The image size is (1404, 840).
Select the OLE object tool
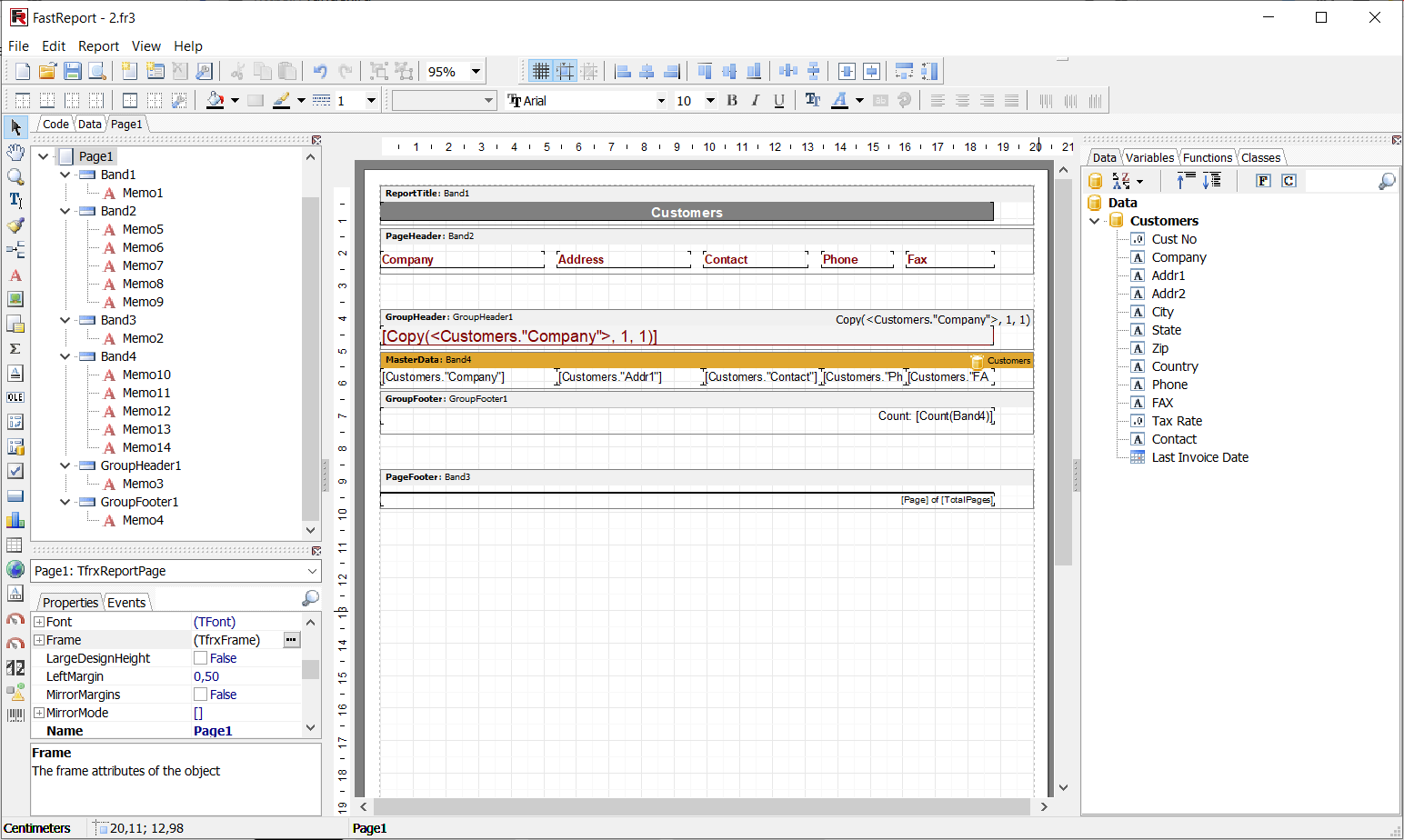(x=15, y=397)
